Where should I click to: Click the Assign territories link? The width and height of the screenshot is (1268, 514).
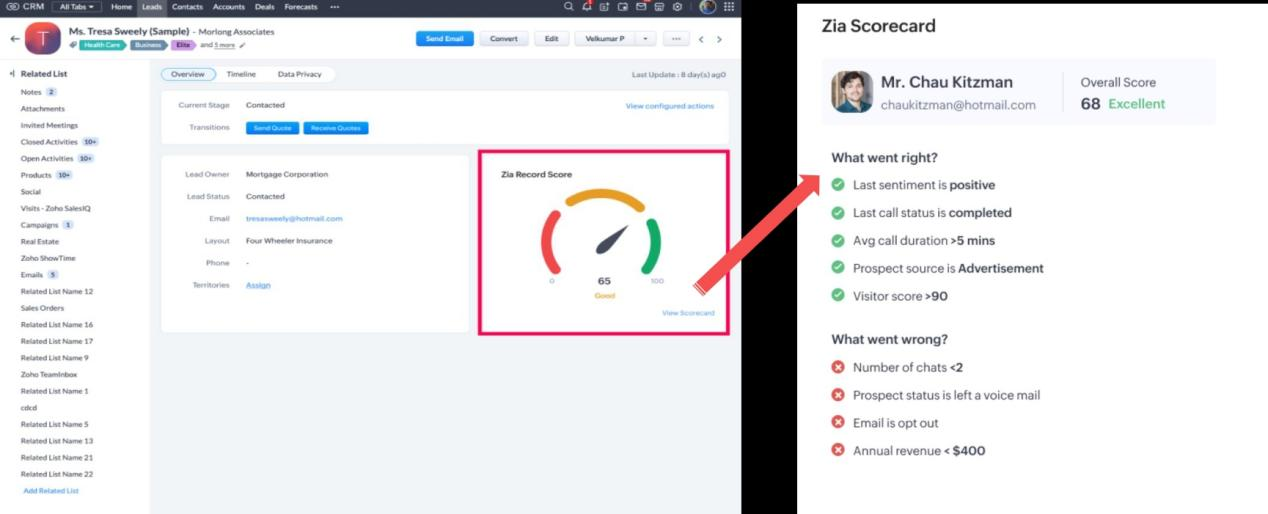(x=258, y=285)
